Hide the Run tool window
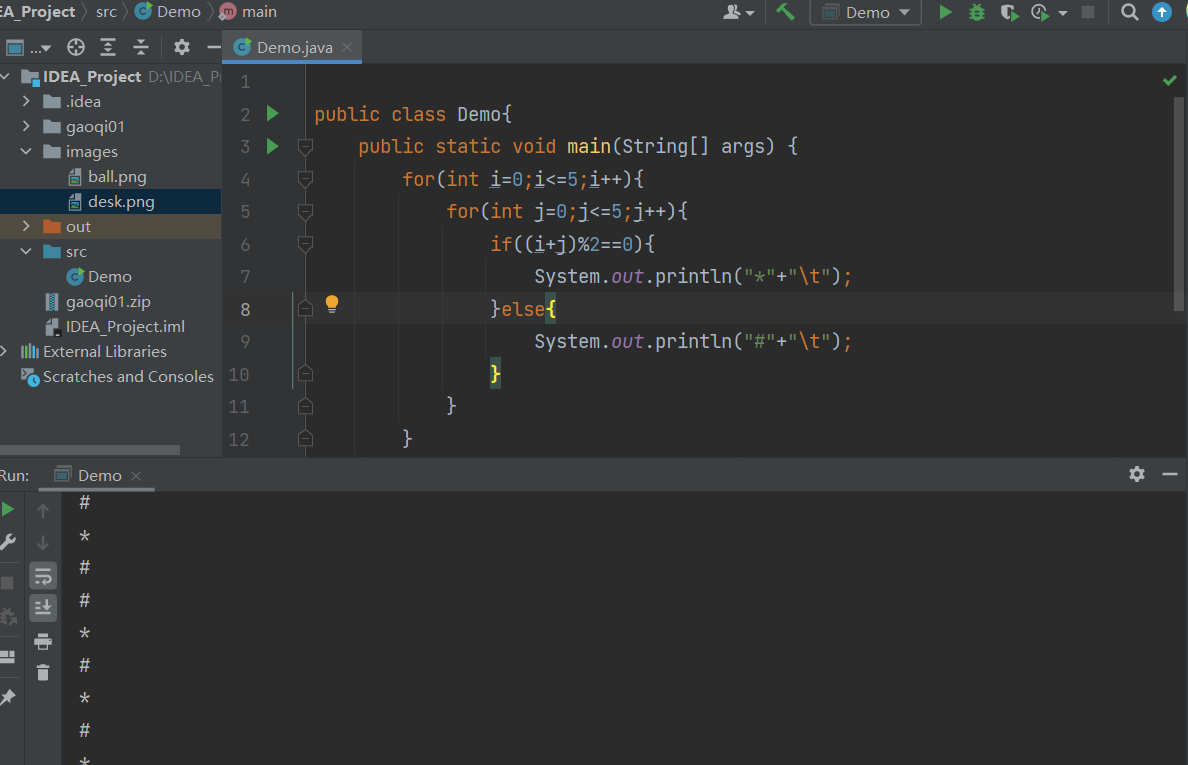 point(1170,474)
